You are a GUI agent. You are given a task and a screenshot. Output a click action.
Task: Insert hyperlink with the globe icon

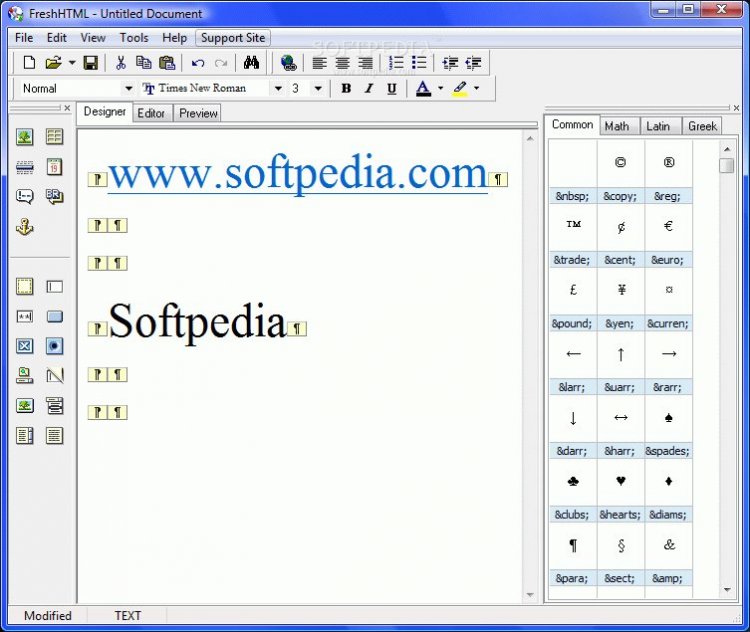(x=288, y=63)
